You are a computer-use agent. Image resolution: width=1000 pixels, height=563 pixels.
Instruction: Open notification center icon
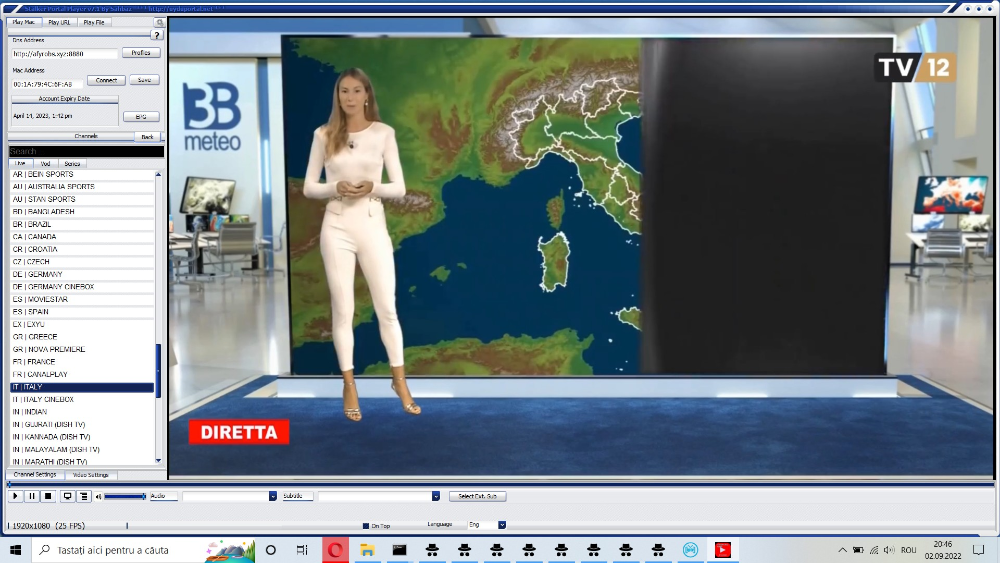pos(978,550)
